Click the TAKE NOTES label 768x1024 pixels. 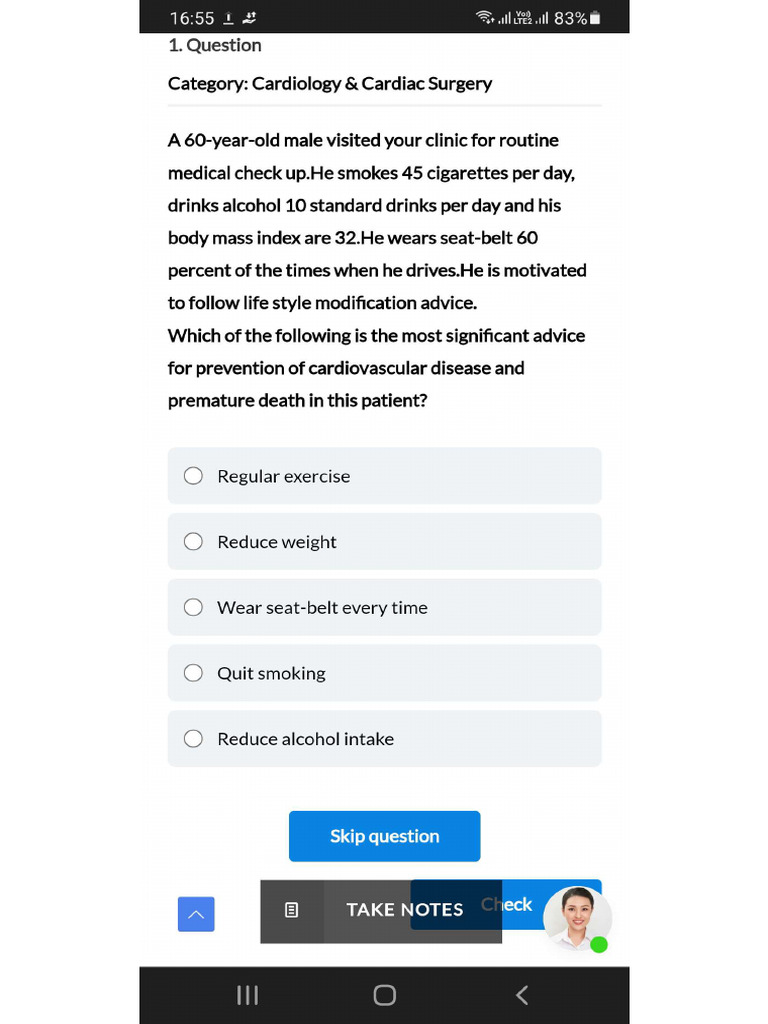point(404,910)
